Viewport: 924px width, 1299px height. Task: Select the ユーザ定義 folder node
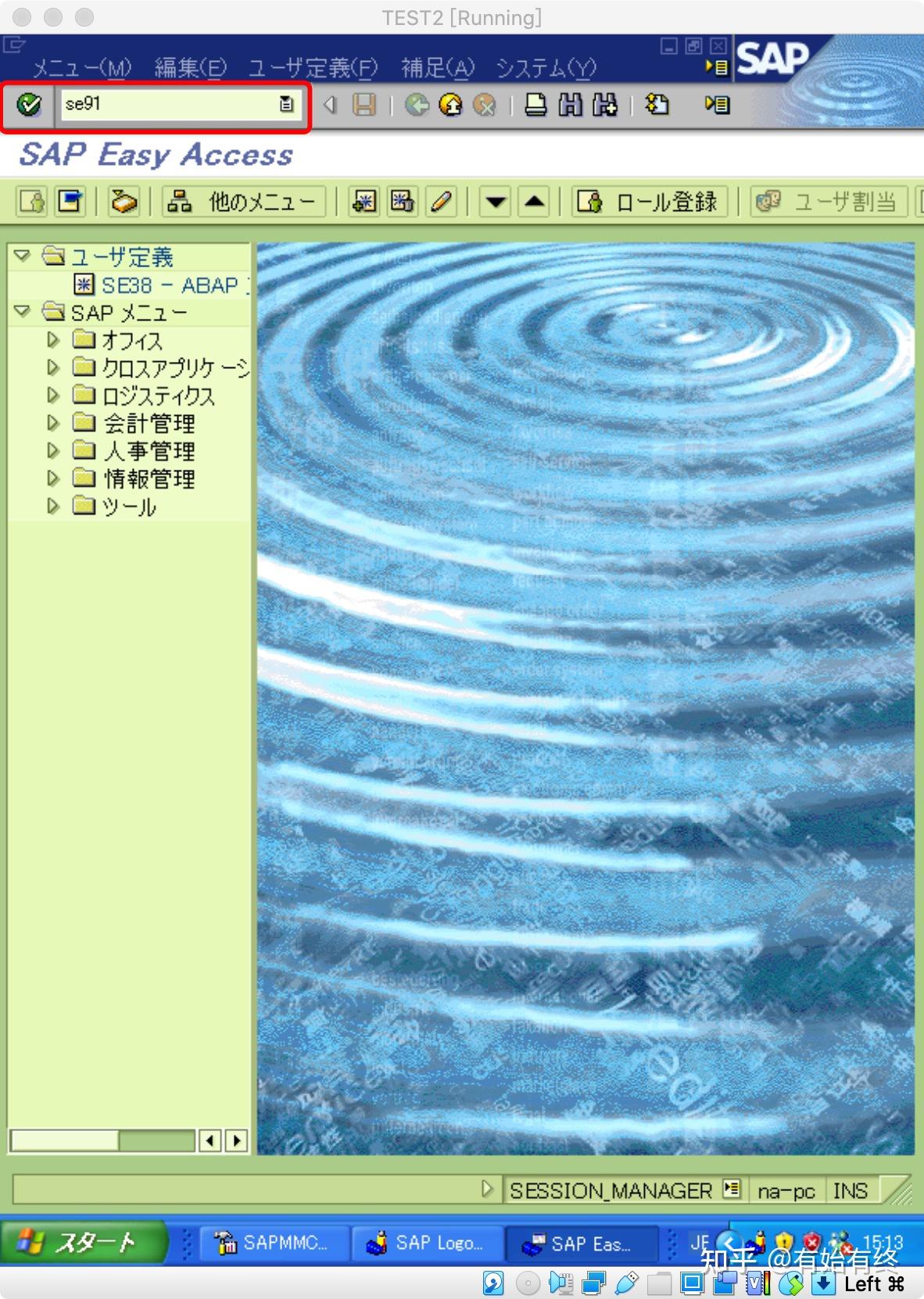click(121, 257)
